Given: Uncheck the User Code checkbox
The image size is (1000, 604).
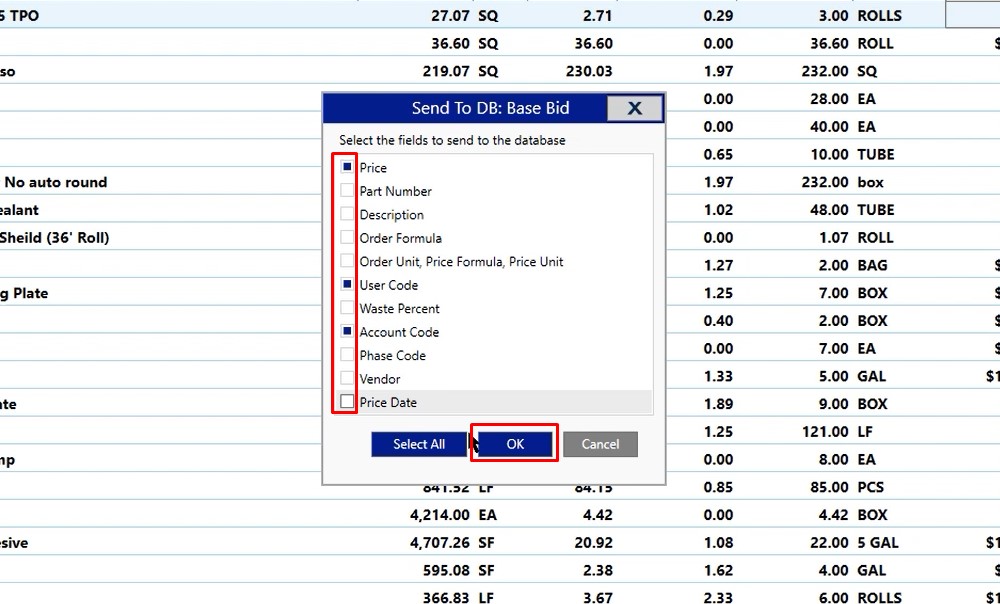Looking at the screenshot, I should [x=347, y=285].
